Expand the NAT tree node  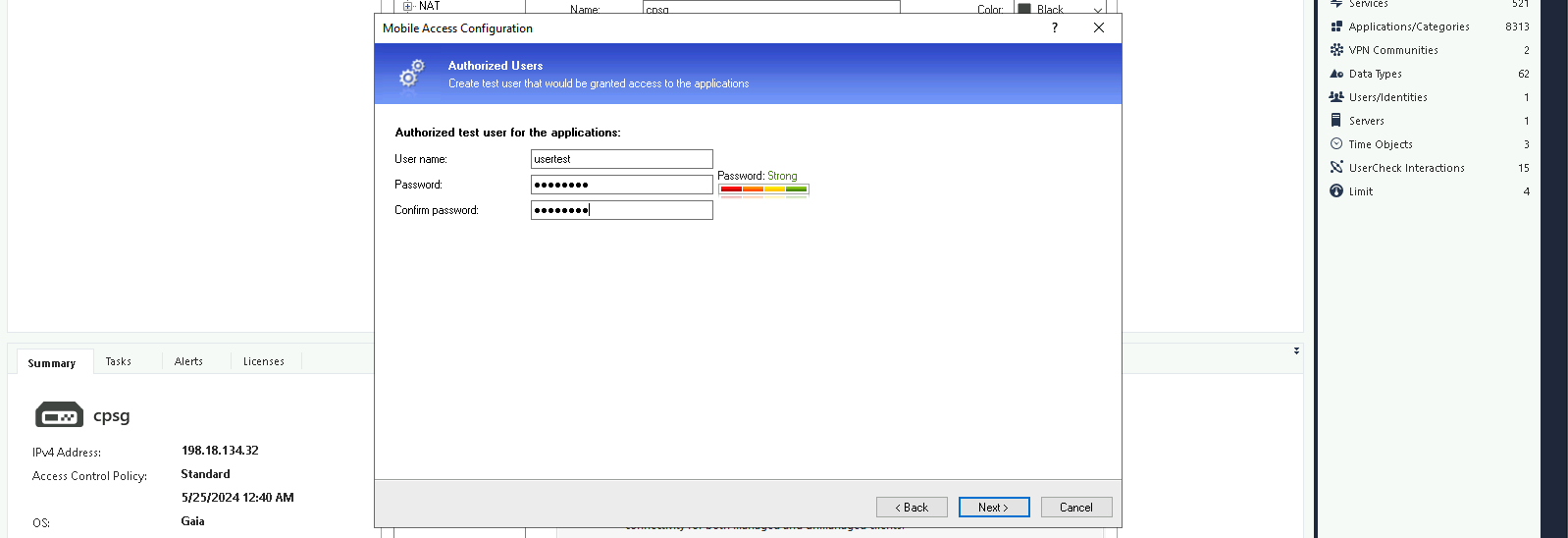[408, 6]
